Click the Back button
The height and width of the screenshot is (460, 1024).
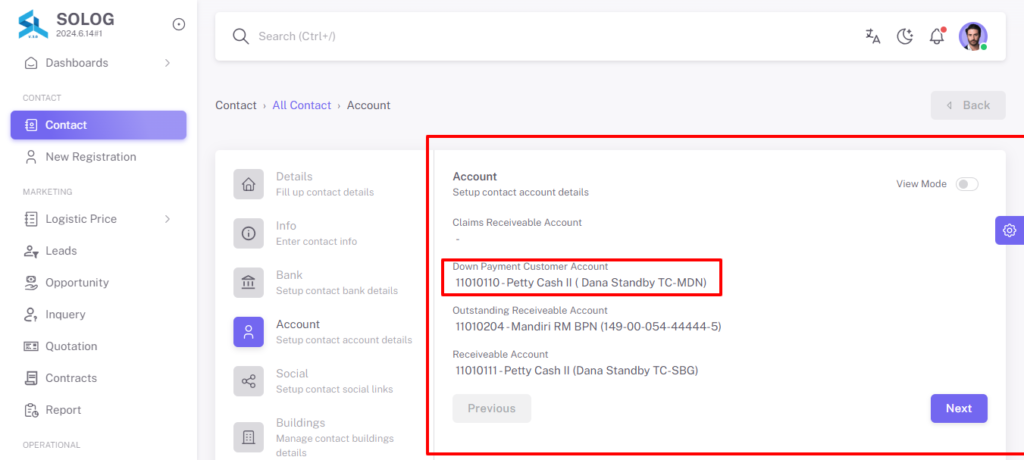(968, 105)
